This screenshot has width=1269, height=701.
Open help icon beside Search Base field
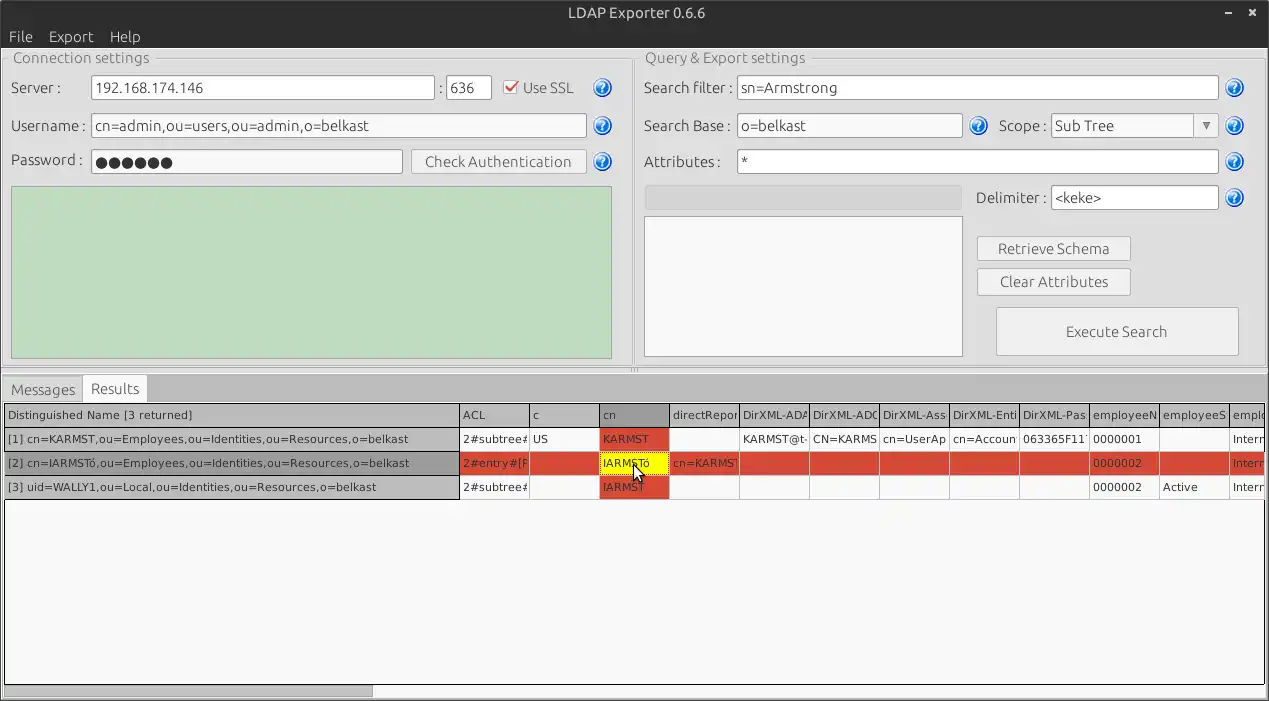pos(978,126)
